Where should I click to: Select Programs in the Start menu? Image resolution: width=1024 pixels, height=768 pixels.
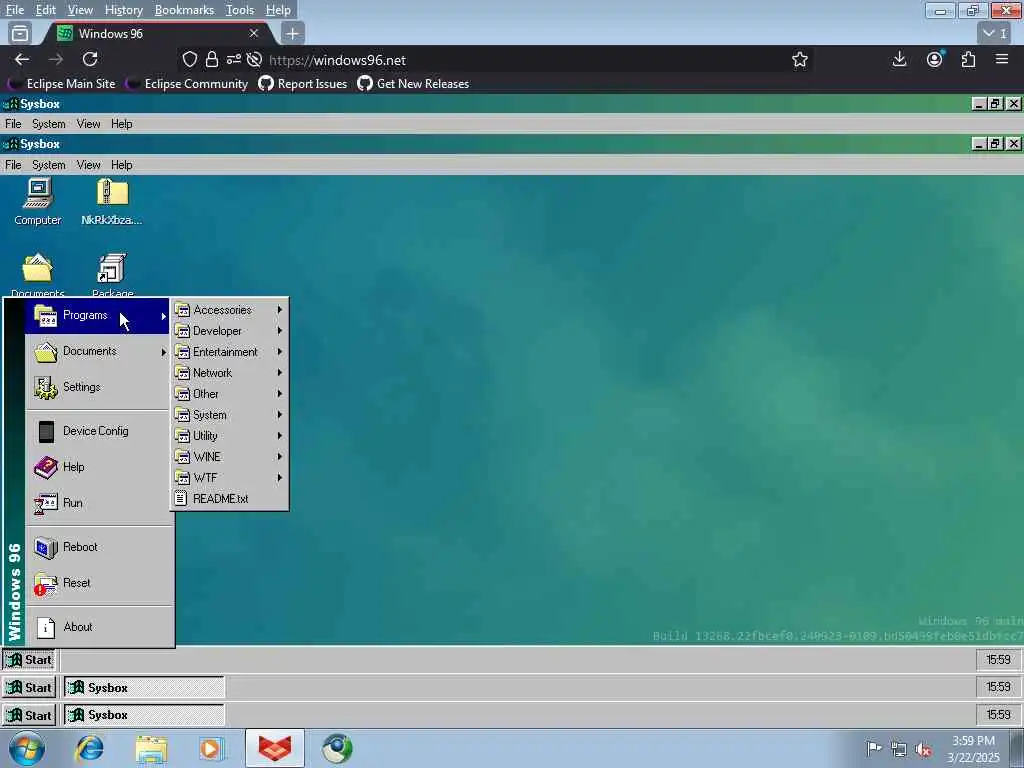tap(97, 316)
